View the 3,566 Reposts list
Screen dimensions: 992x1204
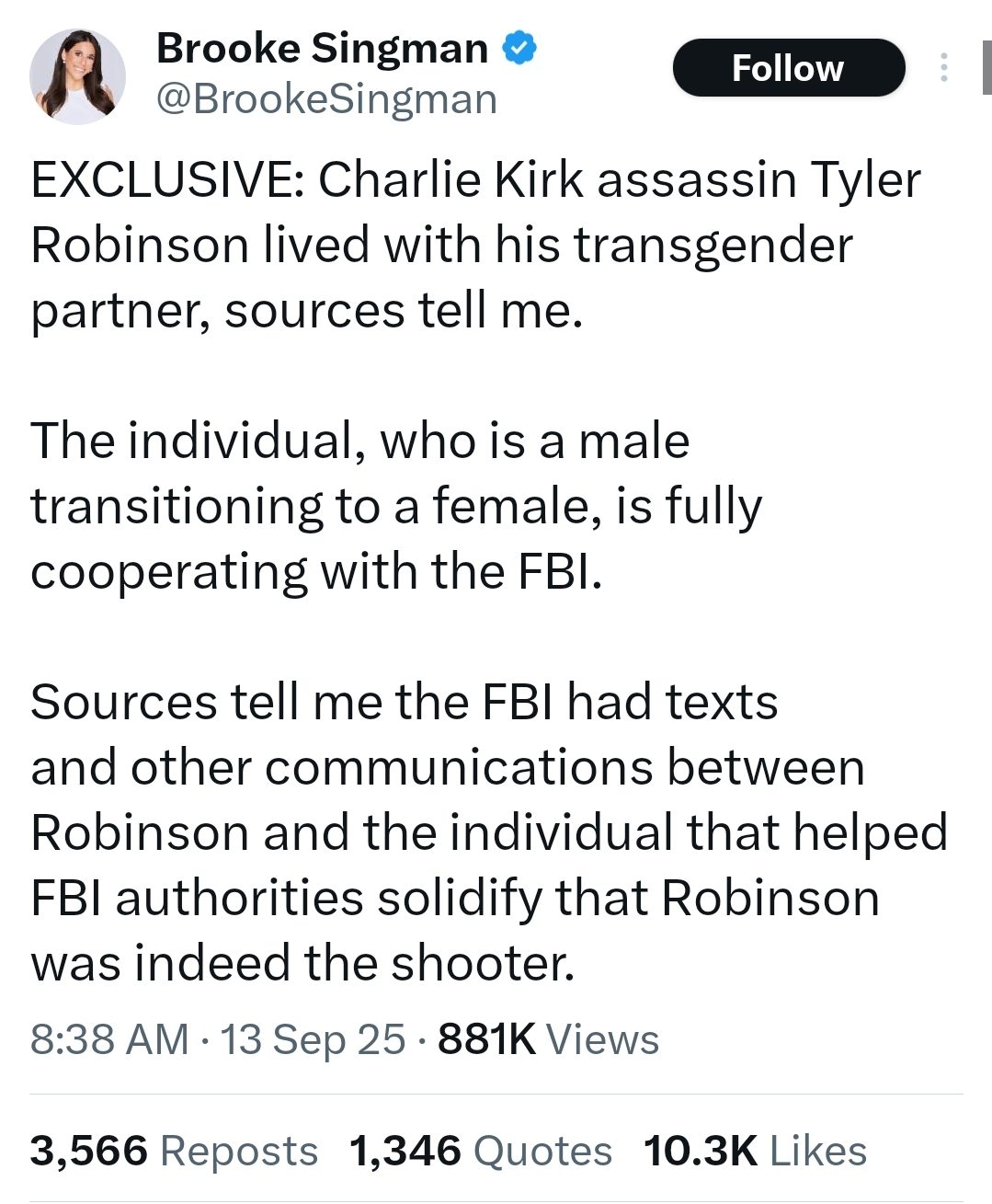click(x=174, y=1151)
